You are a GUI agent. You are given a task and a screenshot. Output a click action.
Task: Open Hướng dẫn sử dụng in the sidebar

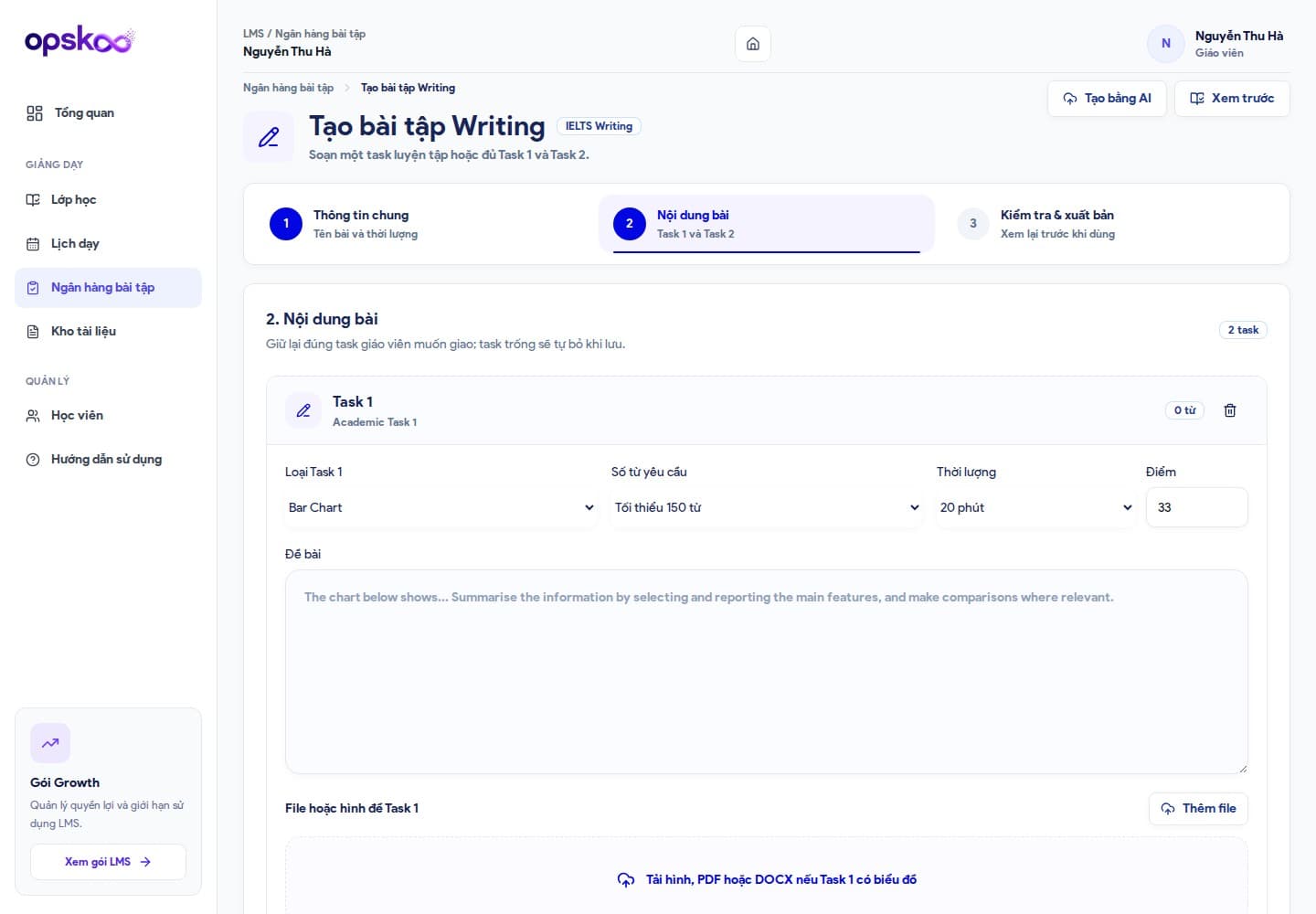tap(108, 460)
